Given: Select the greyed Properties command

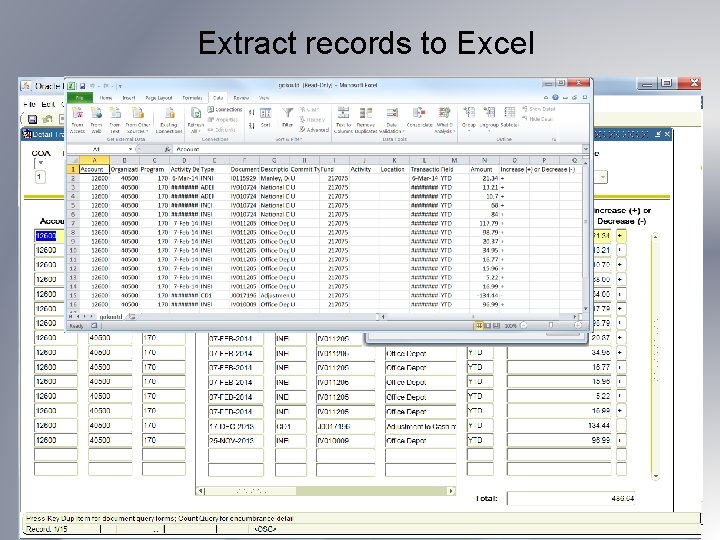Looking at the screenshot, I should click(x=223, y=120).
